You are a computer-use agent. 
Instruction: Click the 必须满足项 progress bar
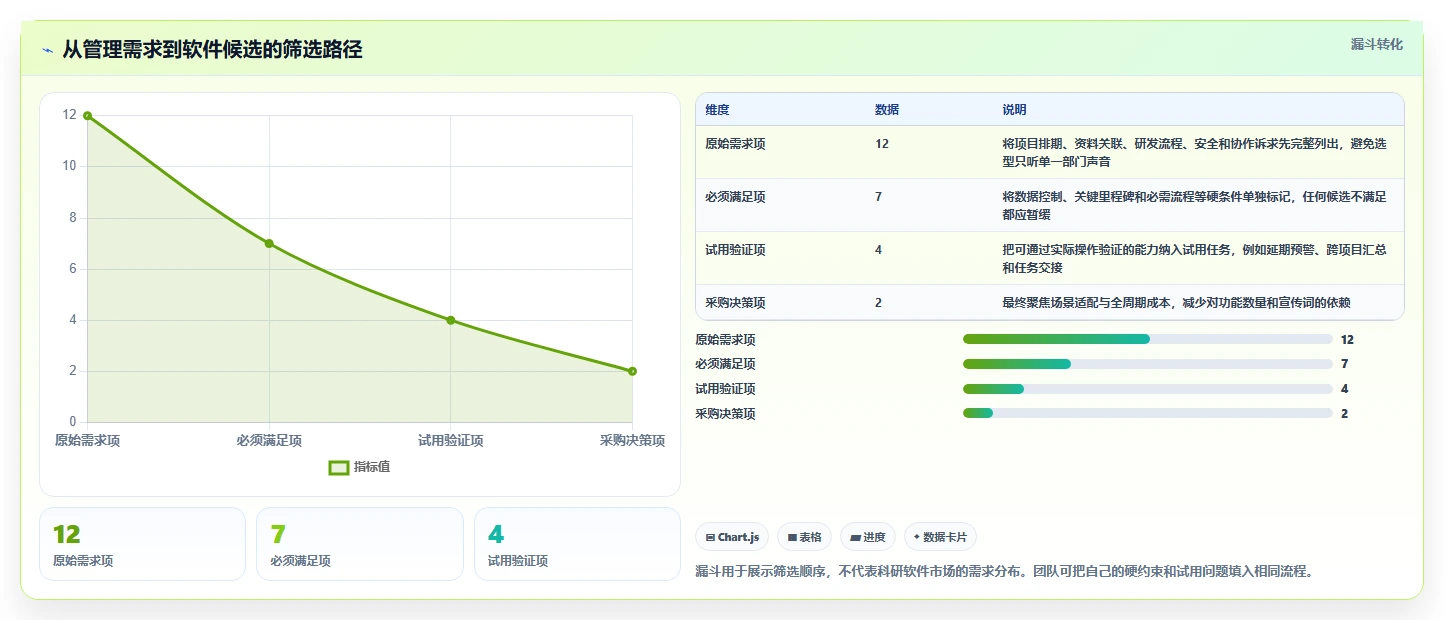[x=1148, y=364]
